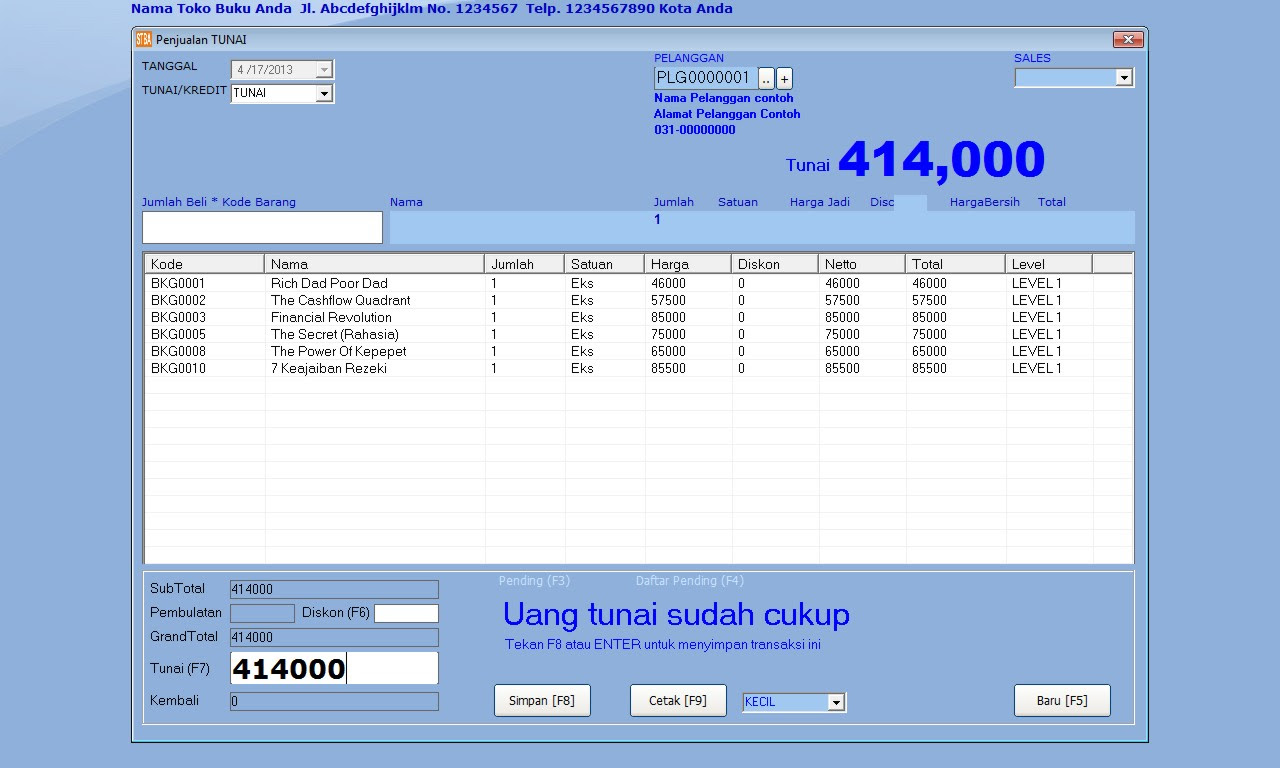
Task: Add new customer with the '+' button
Action: click(784, 78)
